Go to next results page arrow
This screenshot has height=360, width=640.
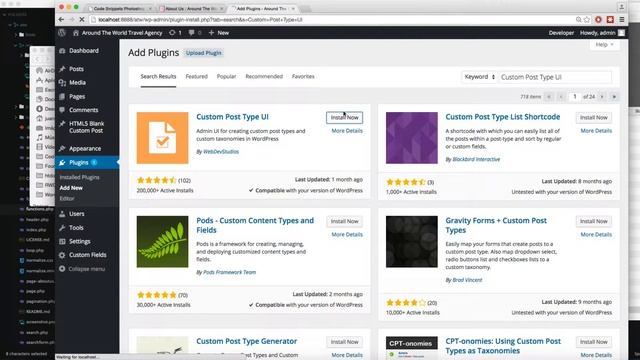[x=602, y=97]
